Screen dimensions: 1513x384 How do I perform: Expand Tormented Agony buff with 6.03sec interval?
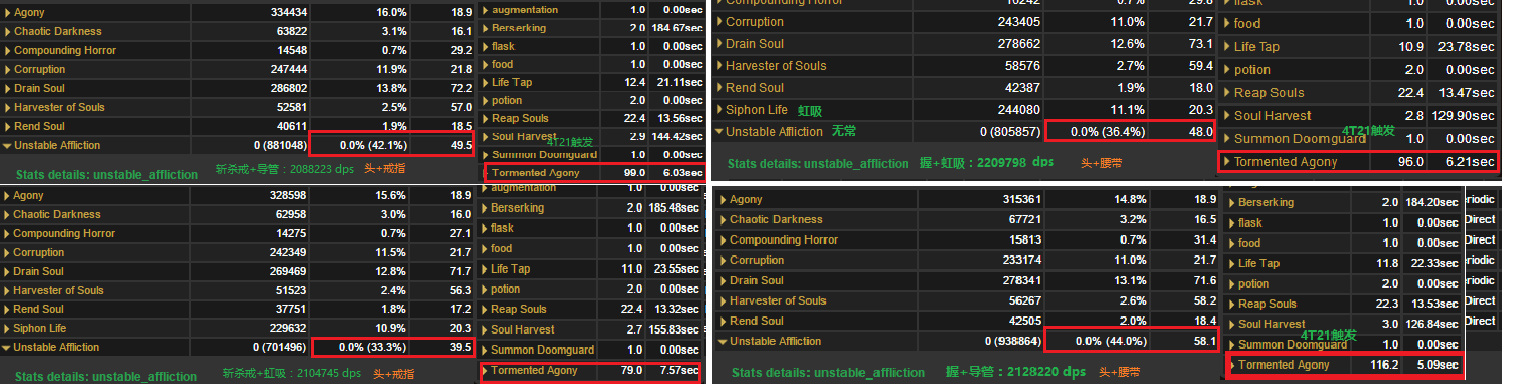point(486,172)
